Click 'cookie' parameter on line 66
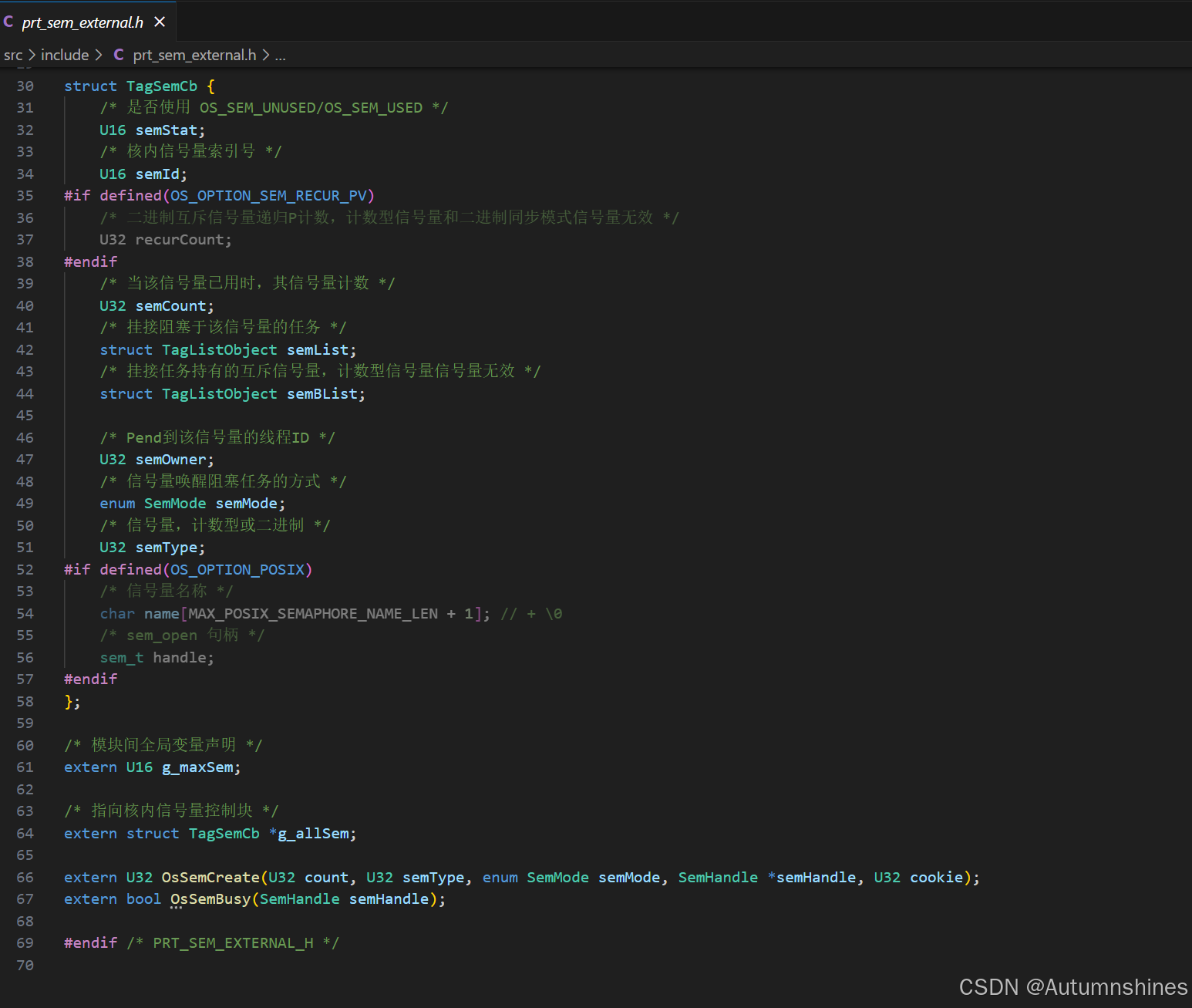The width and height of the screenshot is (1192, 1008). coord(937,878)
